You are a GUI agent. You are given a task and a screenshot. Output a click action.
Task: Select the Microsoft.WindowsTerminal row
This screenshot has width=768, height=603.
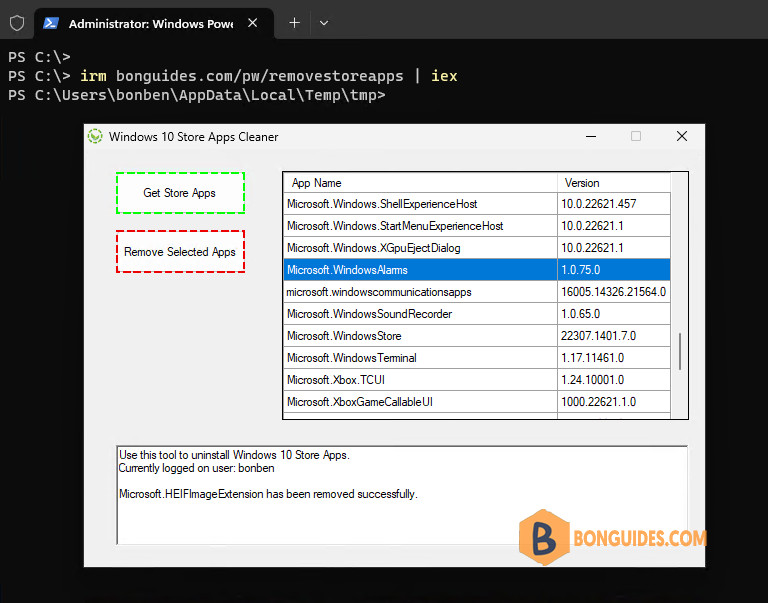point(477,358)
